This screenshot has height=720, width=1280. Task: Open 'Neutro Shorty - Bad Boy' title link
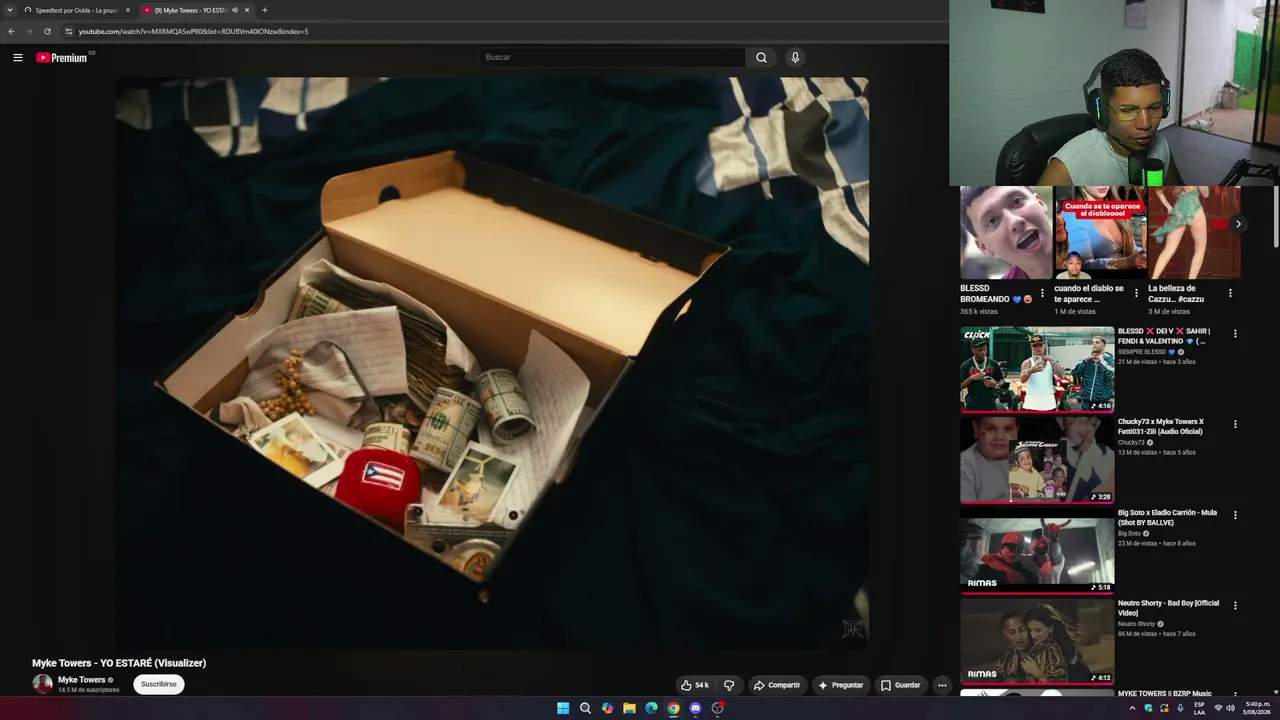pos(1168,608)
